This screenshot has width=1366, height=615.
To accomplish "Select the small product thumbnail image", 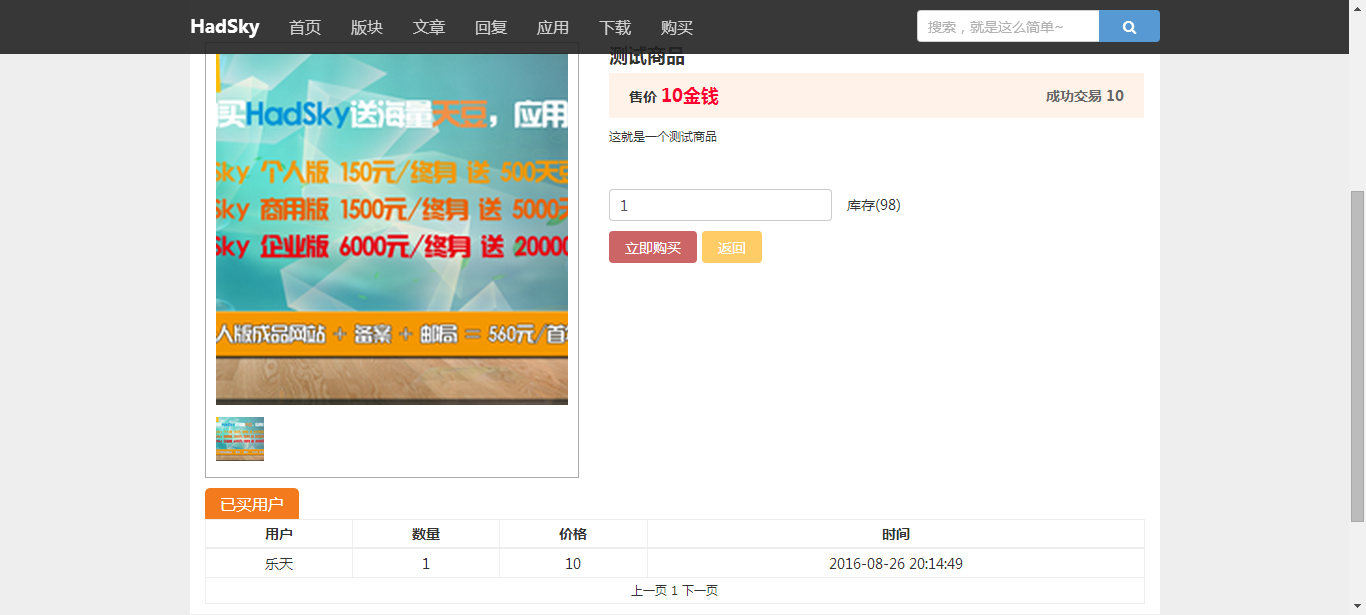I will [240, 439].
